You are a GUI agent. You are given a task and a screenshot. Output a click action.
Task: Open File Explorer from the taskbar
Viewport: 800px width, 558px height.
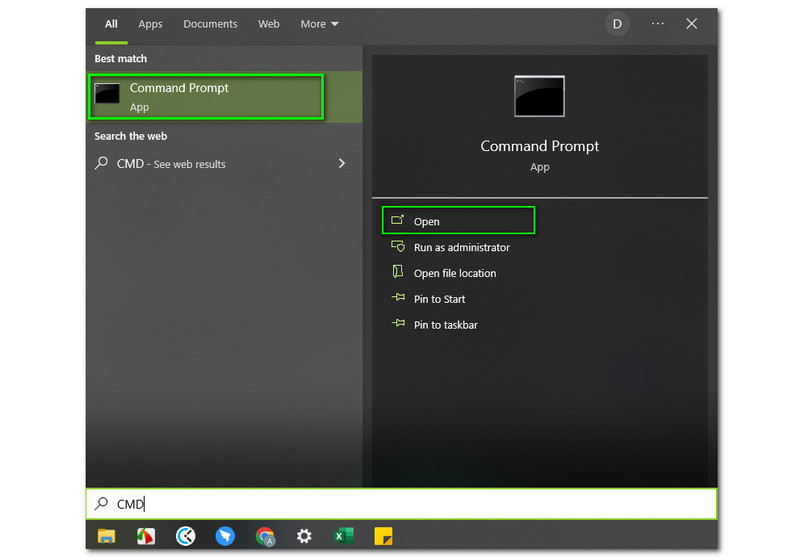[x=106, y=537]
